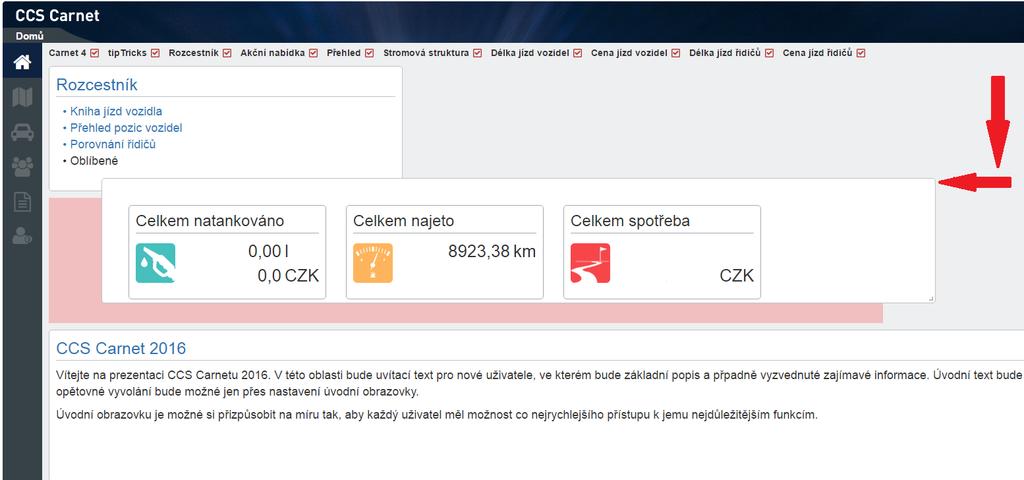Click the CCS Carnet header title
This screenshot has height=480, width=1024.
pyautogui.click(x=57, y=16)
